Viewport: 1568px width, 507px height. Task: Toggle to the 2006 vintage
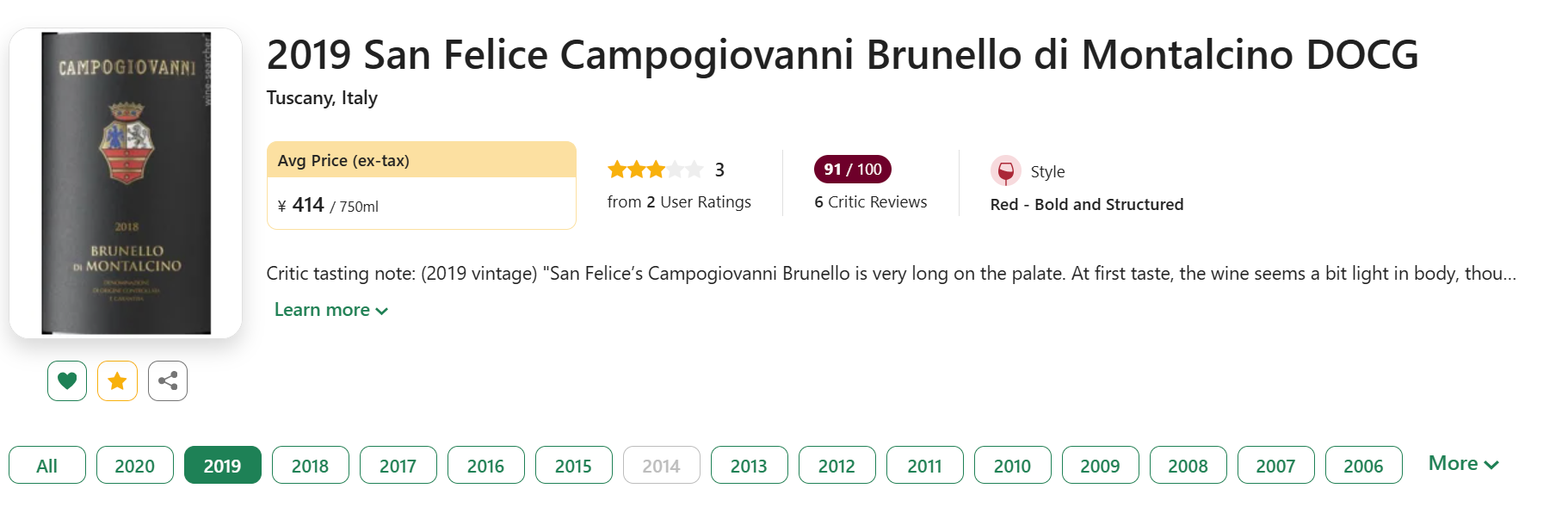pyautogui.click(x=1364, y=466)
